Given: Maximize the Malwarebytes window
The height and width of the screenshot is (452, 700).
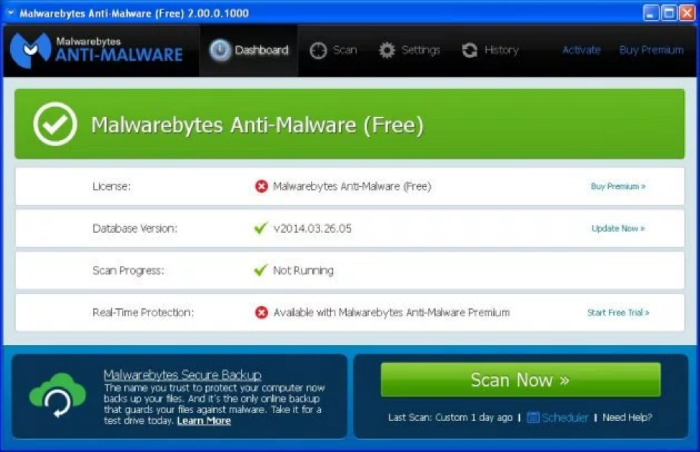Looking at the screenshot, I should click(669, 13).
